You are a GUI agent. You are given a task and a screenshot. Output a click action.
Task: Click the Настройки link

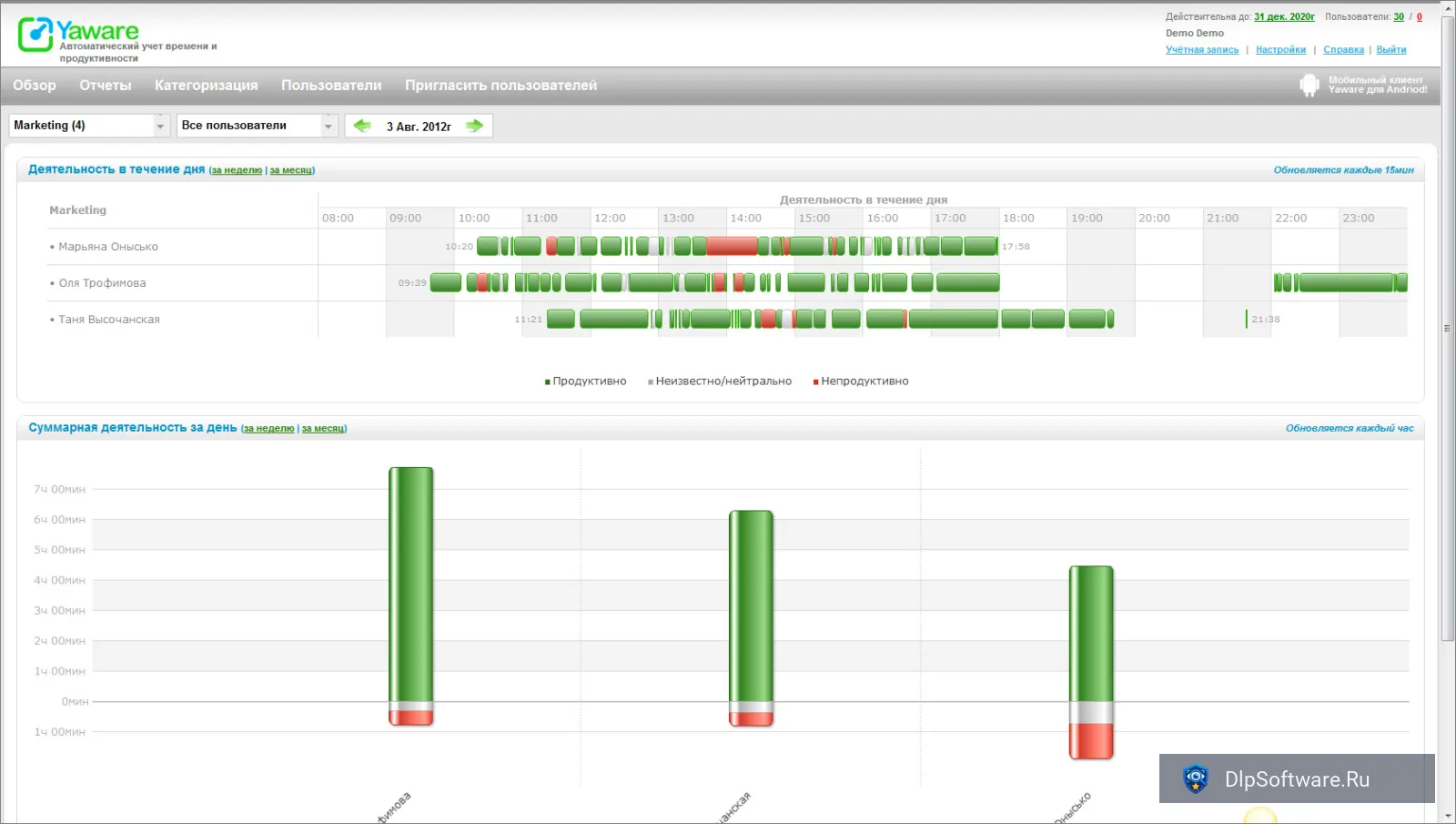coord(1280,50)
